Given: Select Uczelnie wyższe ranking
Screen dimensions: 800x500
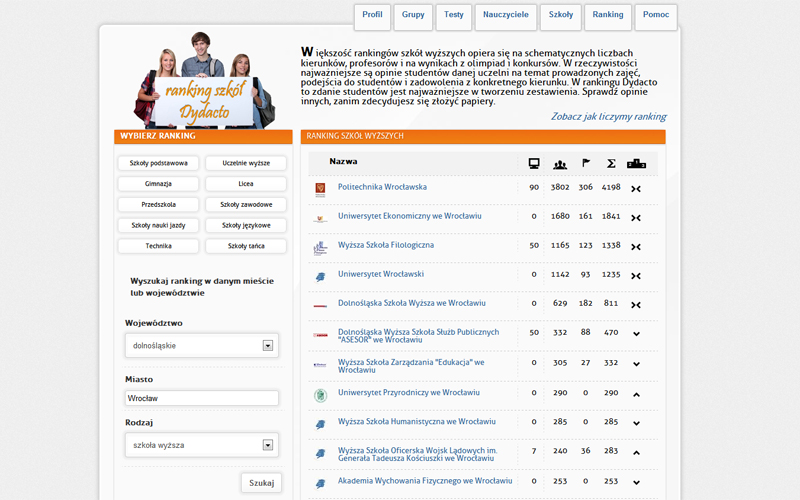Looking at the screenshot, I should click(246, 163).
